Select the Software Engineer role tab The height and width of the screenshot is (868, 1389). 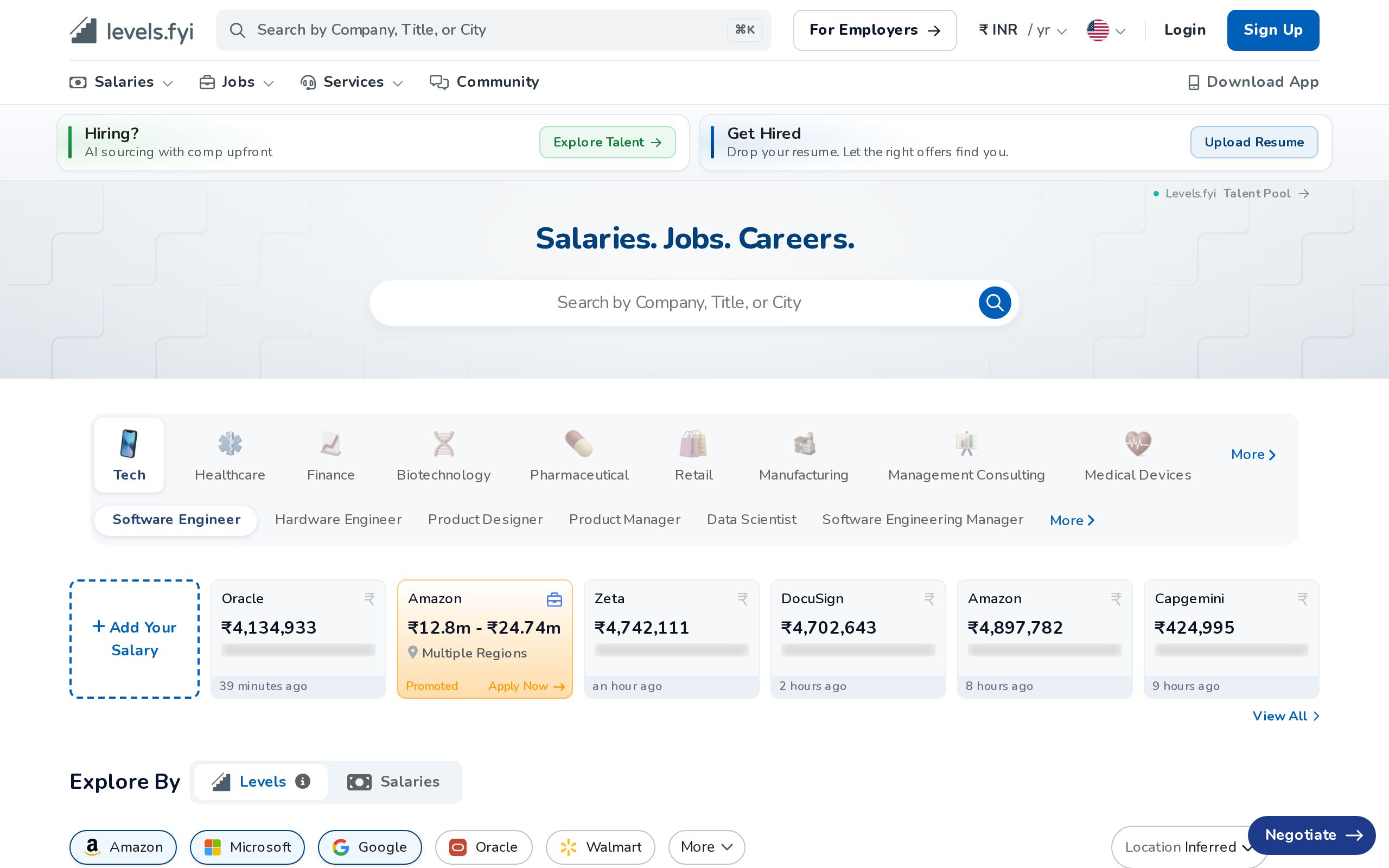(176, 520)
